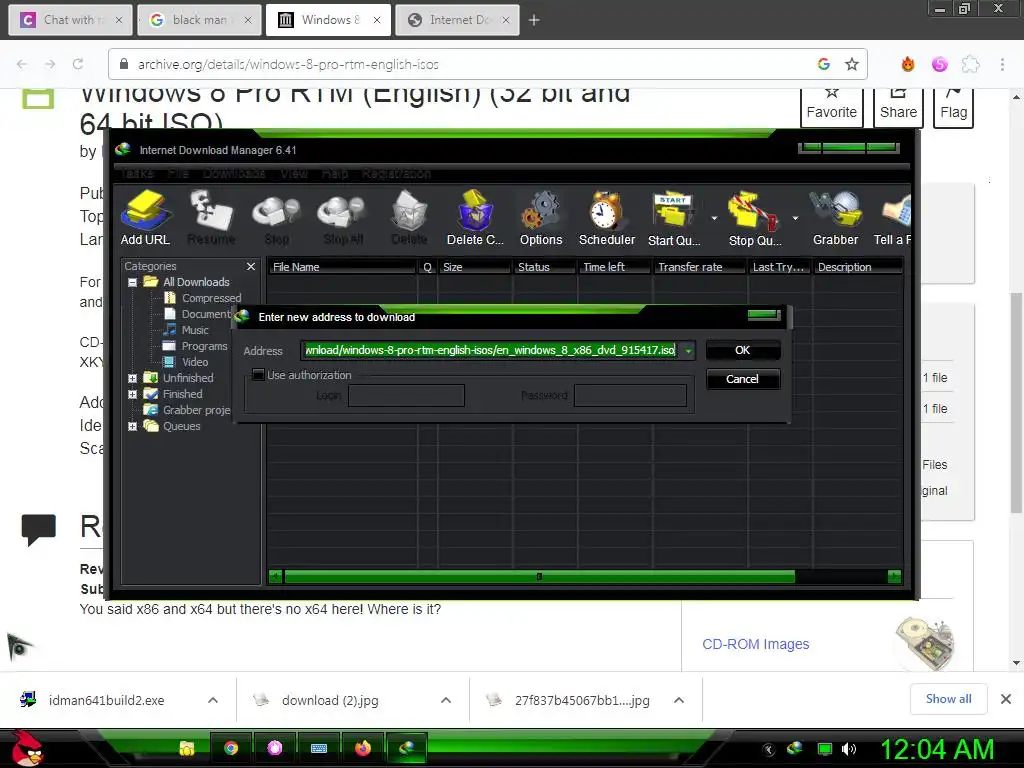Click the Add URL toolbar icon
Image resolution: width=1024 pixels, height=768 pixels.
[x=145, y=218]
